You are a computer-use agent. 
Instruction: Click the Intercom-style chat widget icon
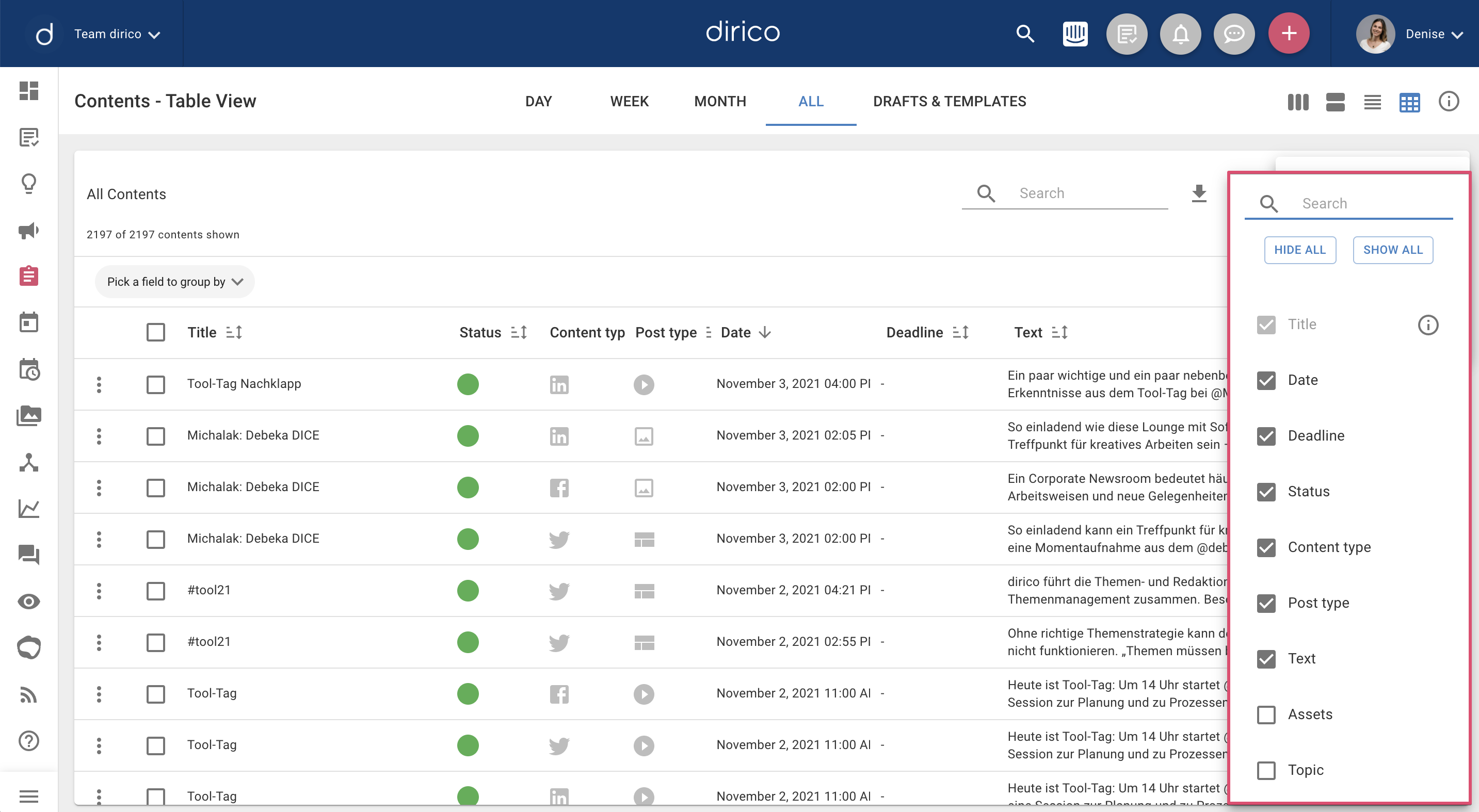tap(1075, 34)
